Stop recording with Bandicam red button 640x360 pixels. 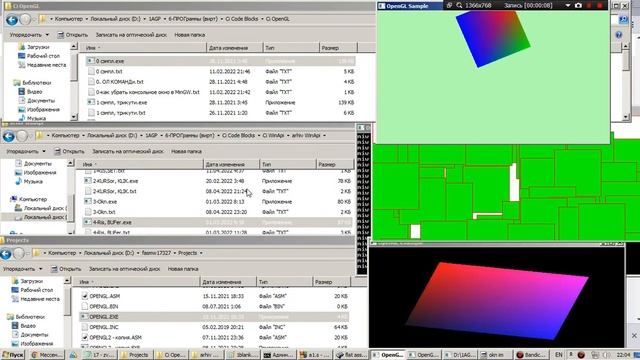pos(600,5)
